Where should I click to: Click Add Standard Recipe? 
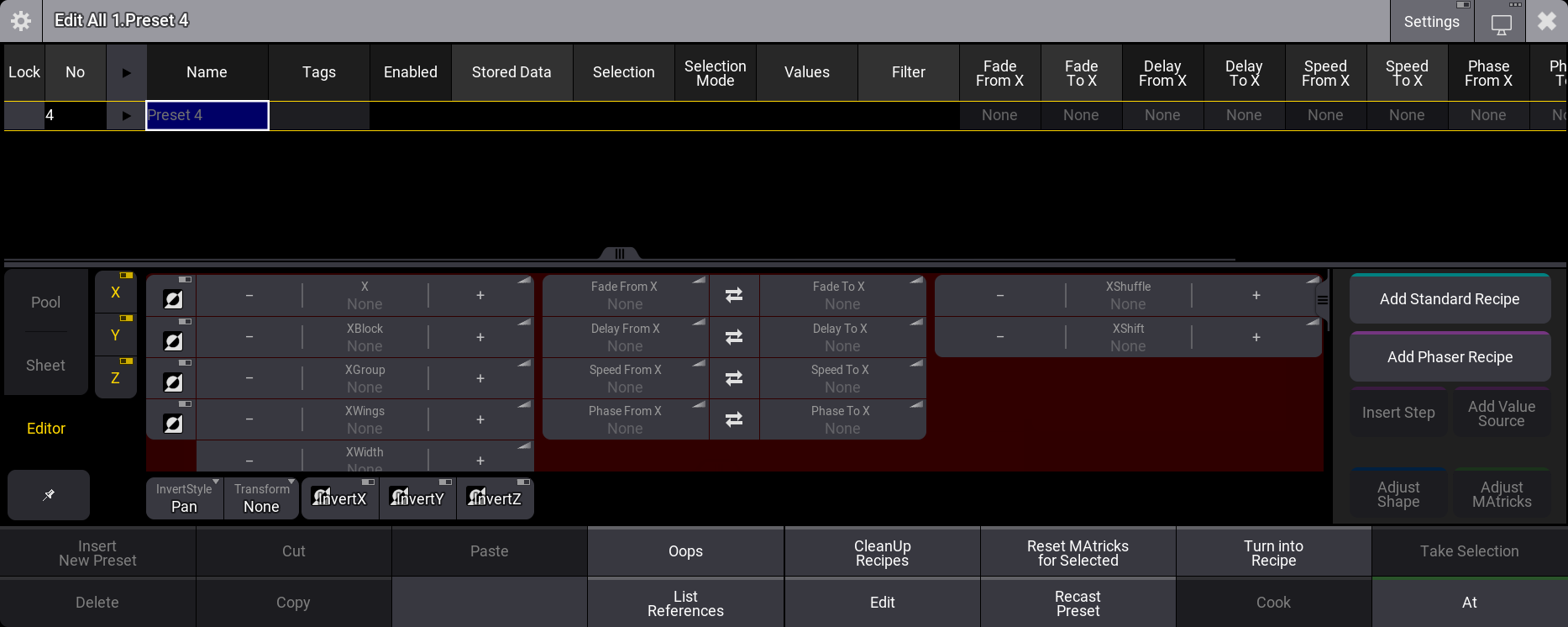(x=1450, y=299)
